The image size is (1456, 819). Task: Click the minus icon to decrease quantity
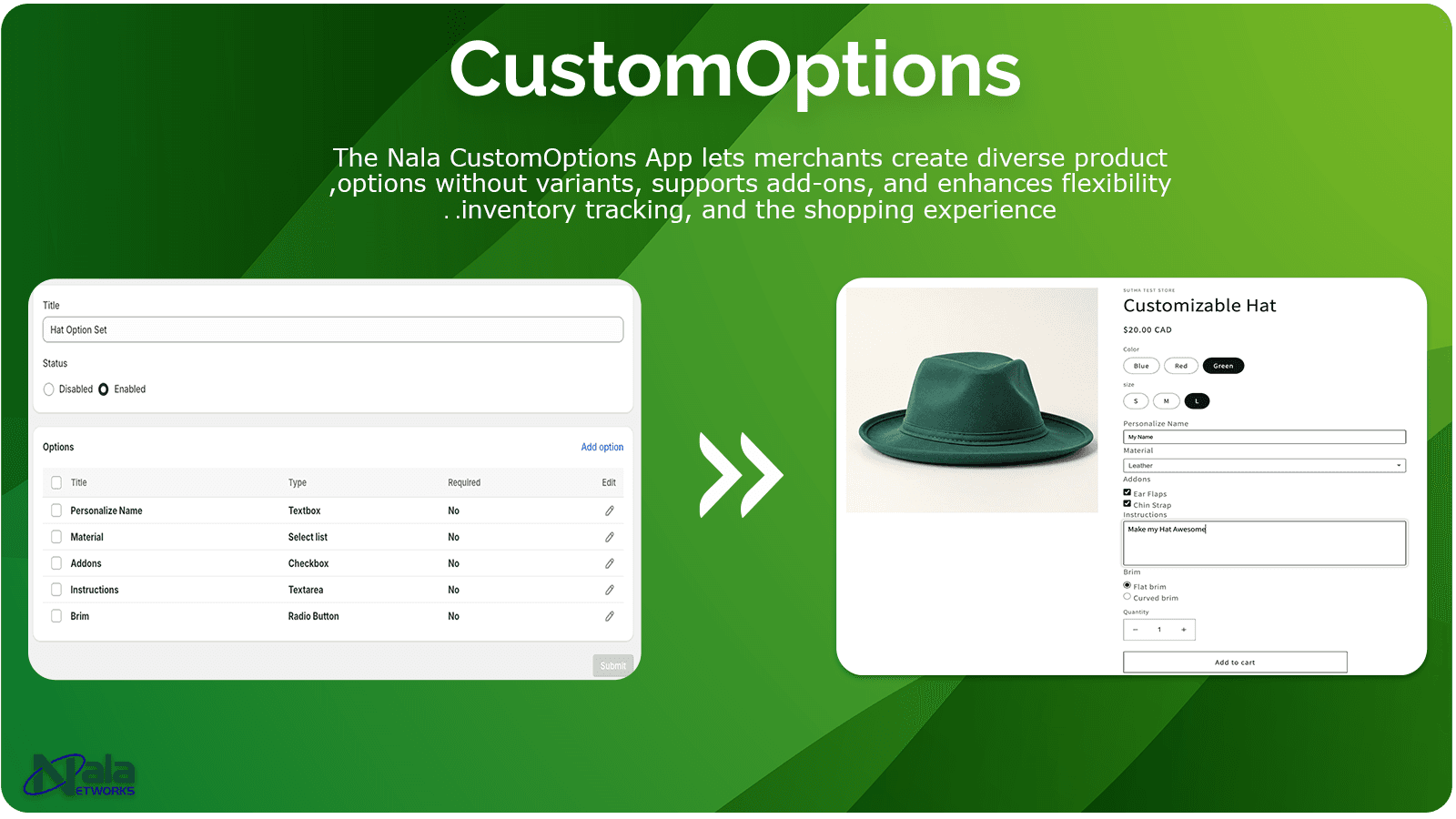click(1135, 629)
